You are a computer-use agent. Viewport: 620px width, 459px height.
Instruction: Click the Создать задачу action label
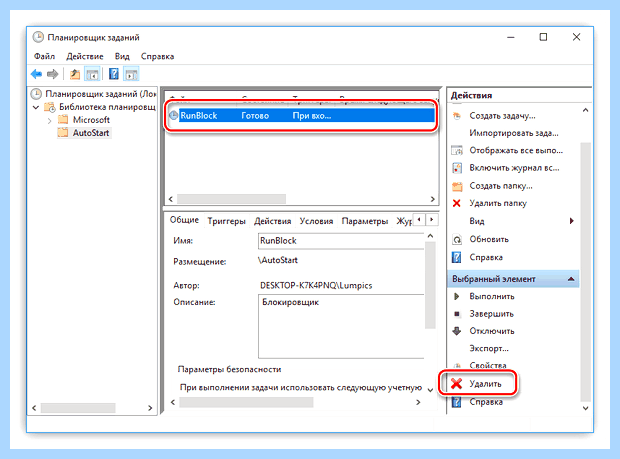click(x=502, y=116)
